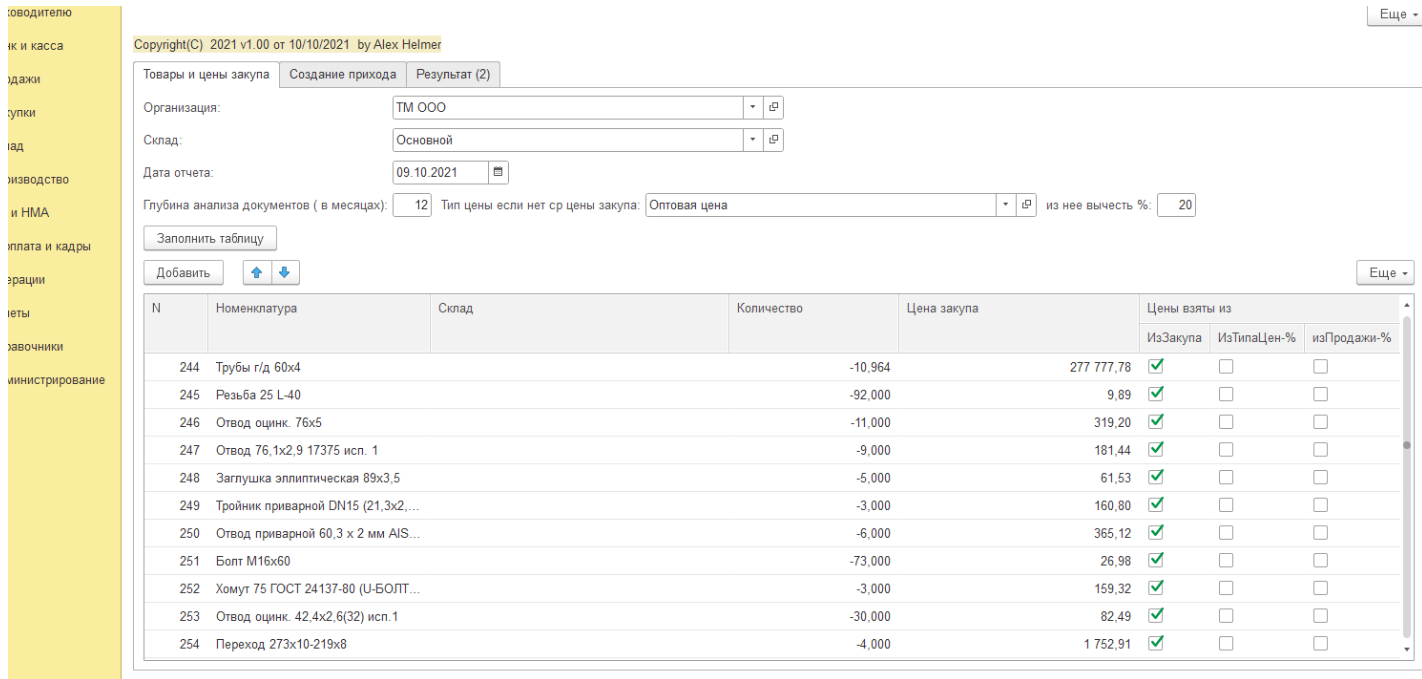Image resolution: width=1422 pixels, height=679 pixels.
Task: Open the Организация field's form icon
Action: point(773,107)
